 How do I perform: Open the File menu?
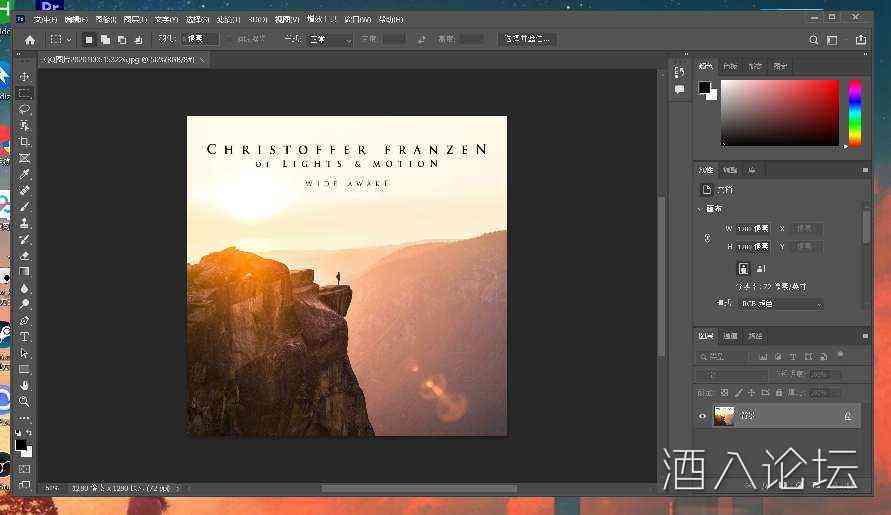coord(45,19)
